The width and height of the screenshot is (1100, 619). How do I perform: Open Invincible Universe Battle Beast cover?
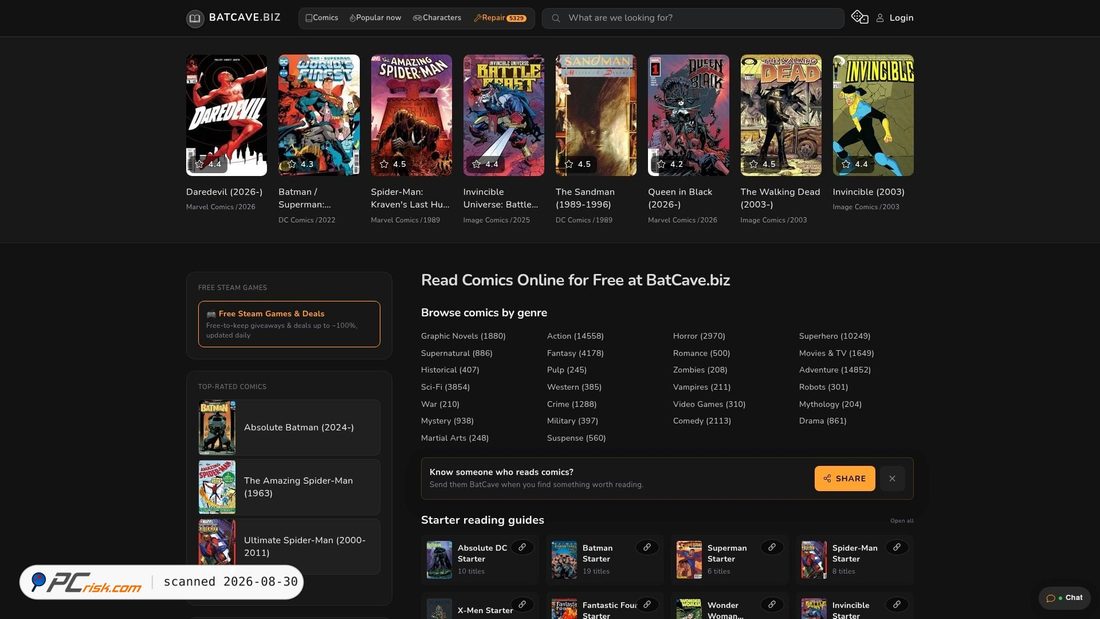(504, 115)
